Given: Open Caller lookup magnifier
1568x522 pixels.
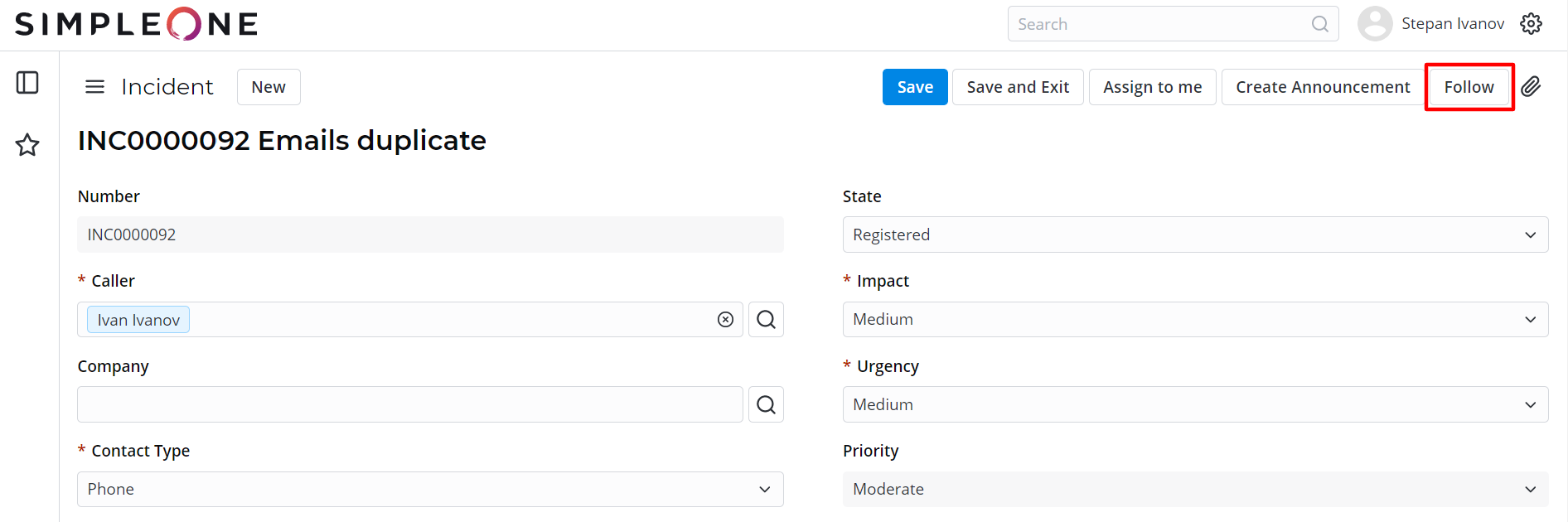Looking at the screenshot, I should point(766,320).
